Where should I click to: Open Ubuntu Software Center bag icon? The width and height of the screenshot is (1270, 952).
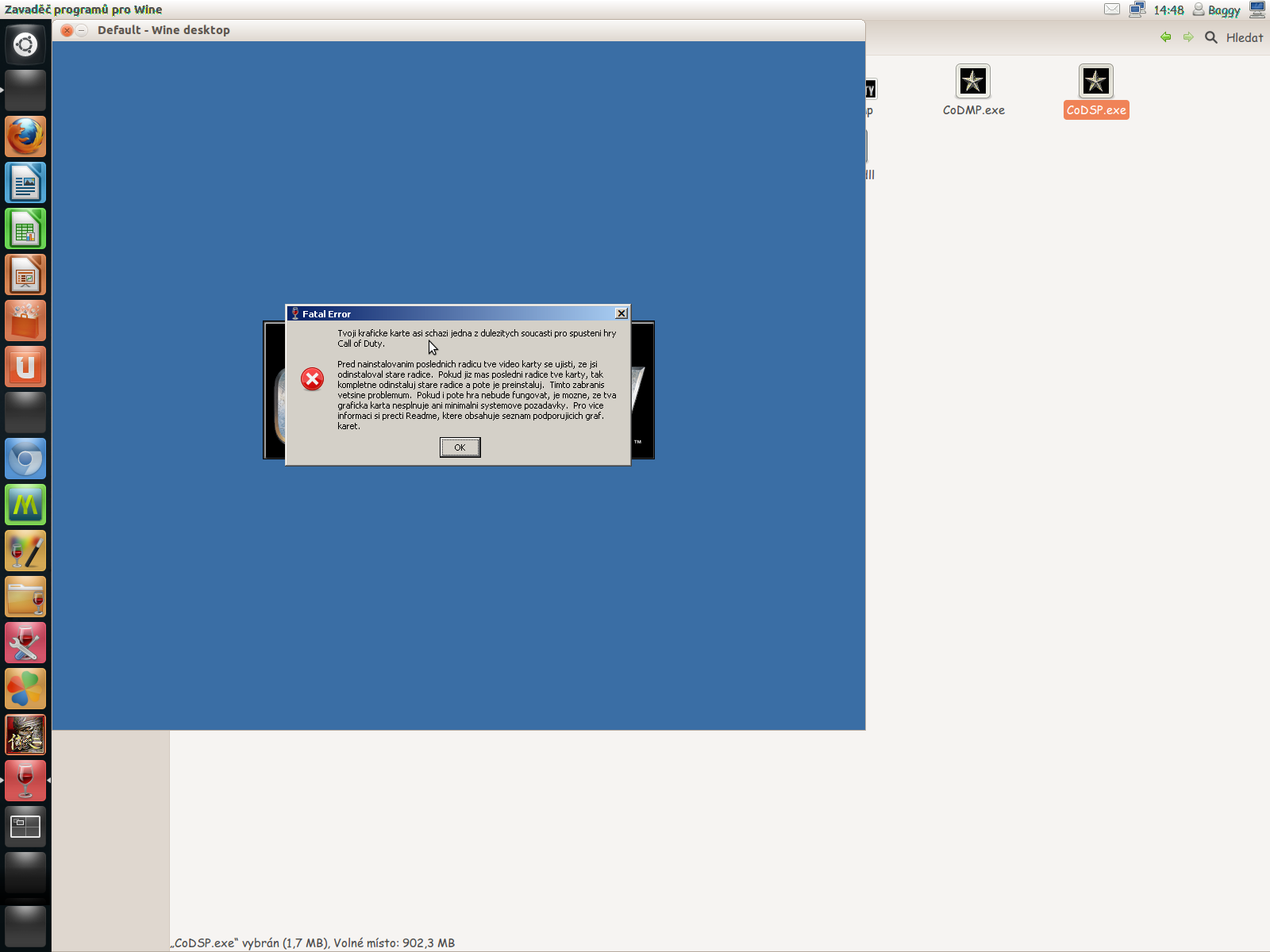[25, 321]
